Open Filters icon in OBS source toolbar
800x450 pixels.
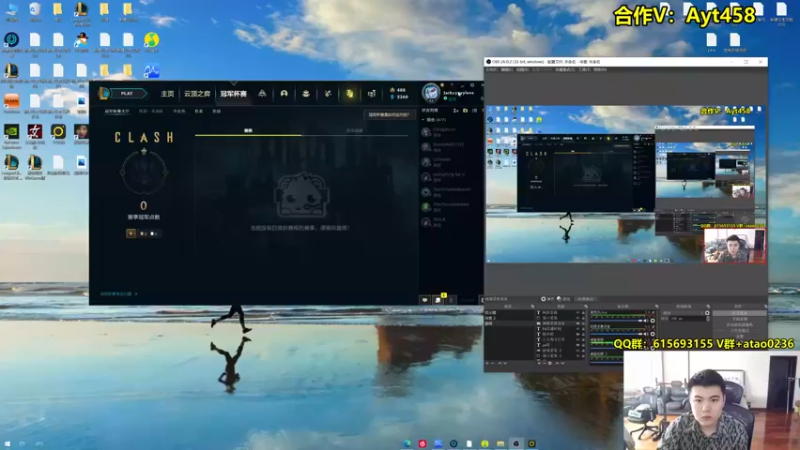point(559,299)
